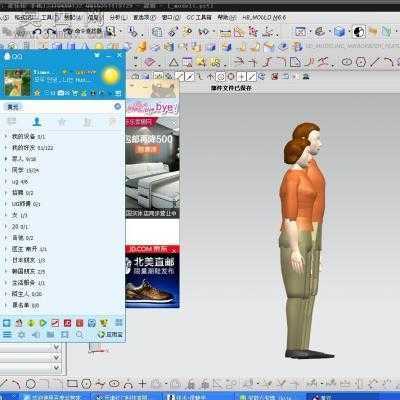
Task: Click the green play icon in QQ apps row
Action: 43,323
